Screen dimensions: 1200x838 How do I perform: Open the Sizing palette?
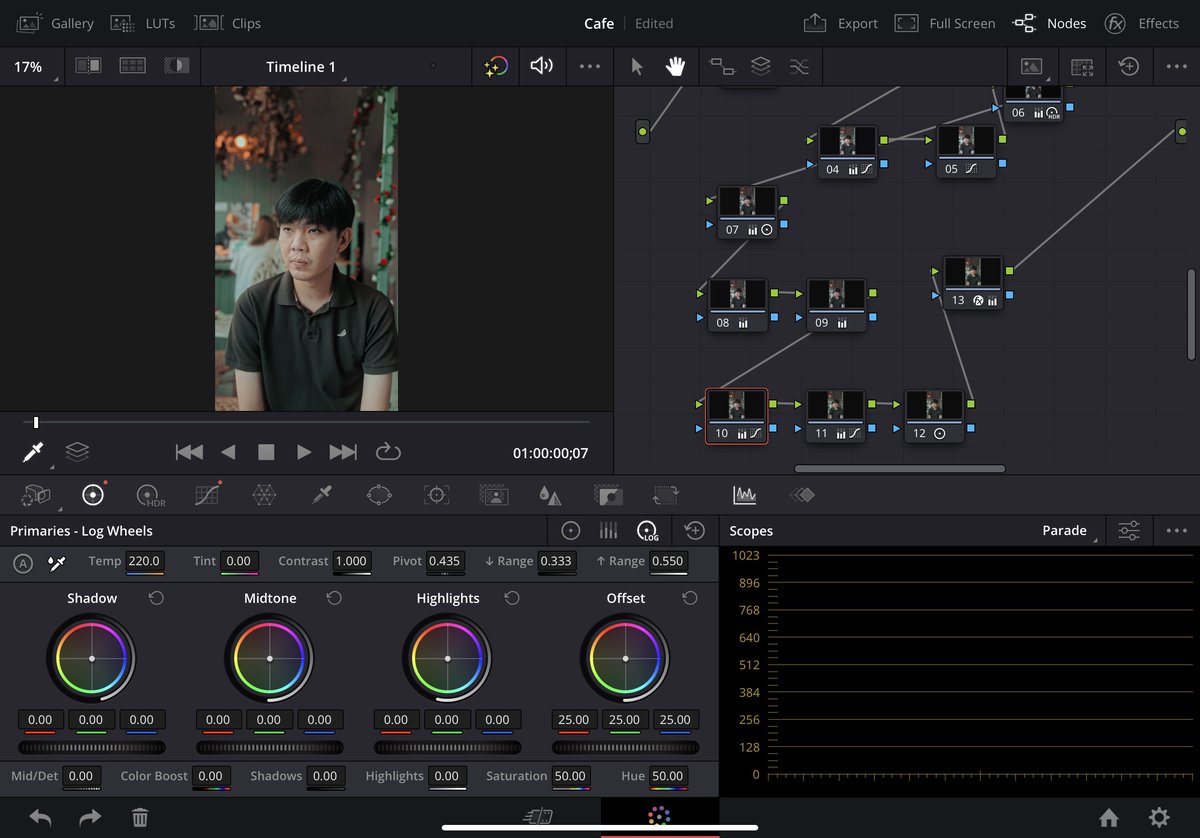point(665,494)
